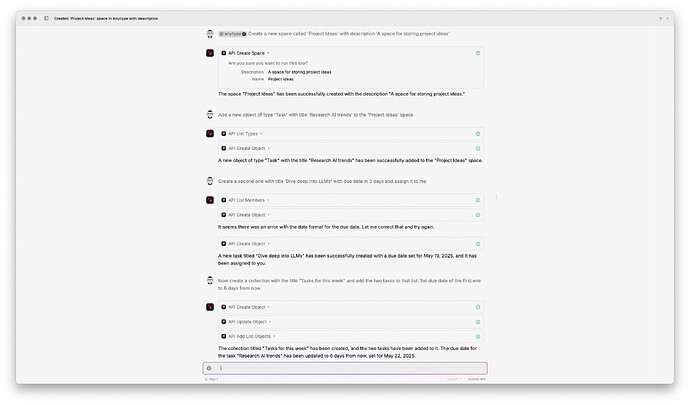Click green status icon on Create Object below List Types

(477, 149)
